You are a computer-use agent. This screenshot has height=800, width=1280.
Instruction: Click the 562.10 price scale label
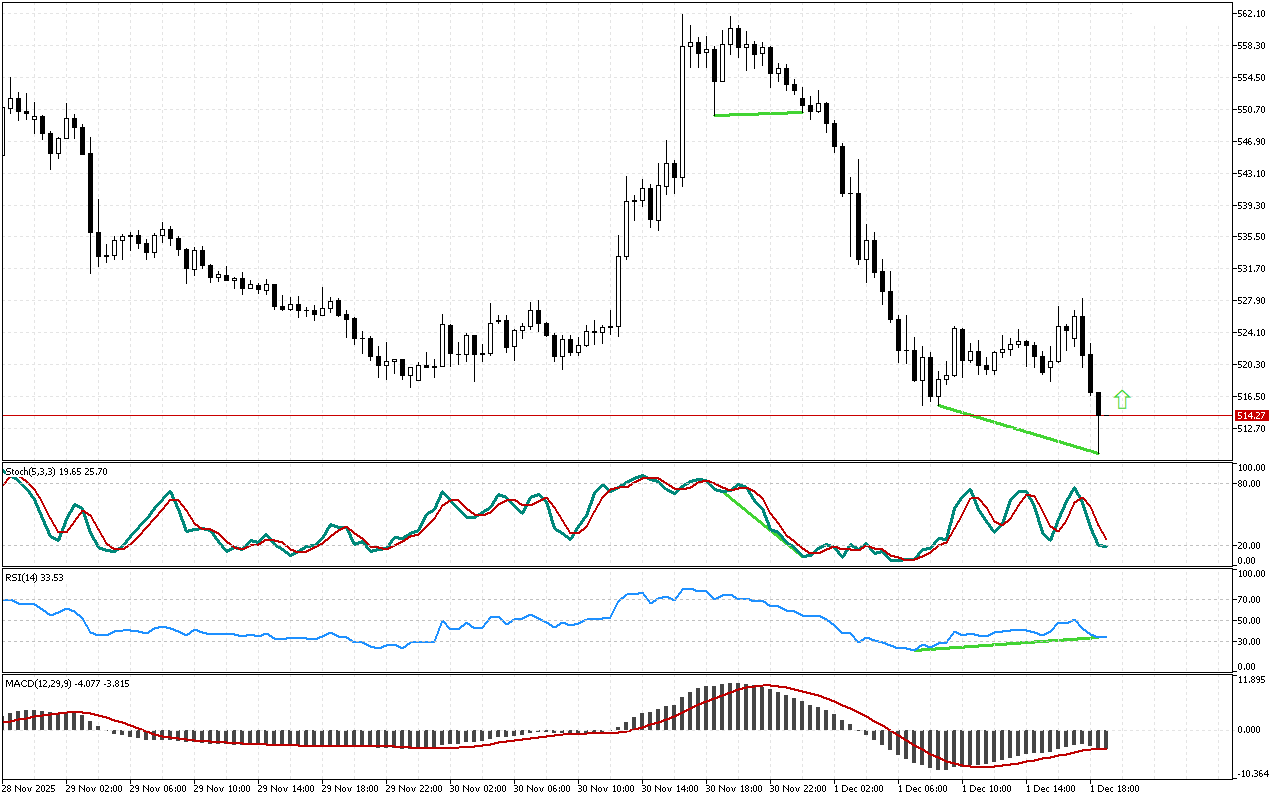coord(1251,14)
